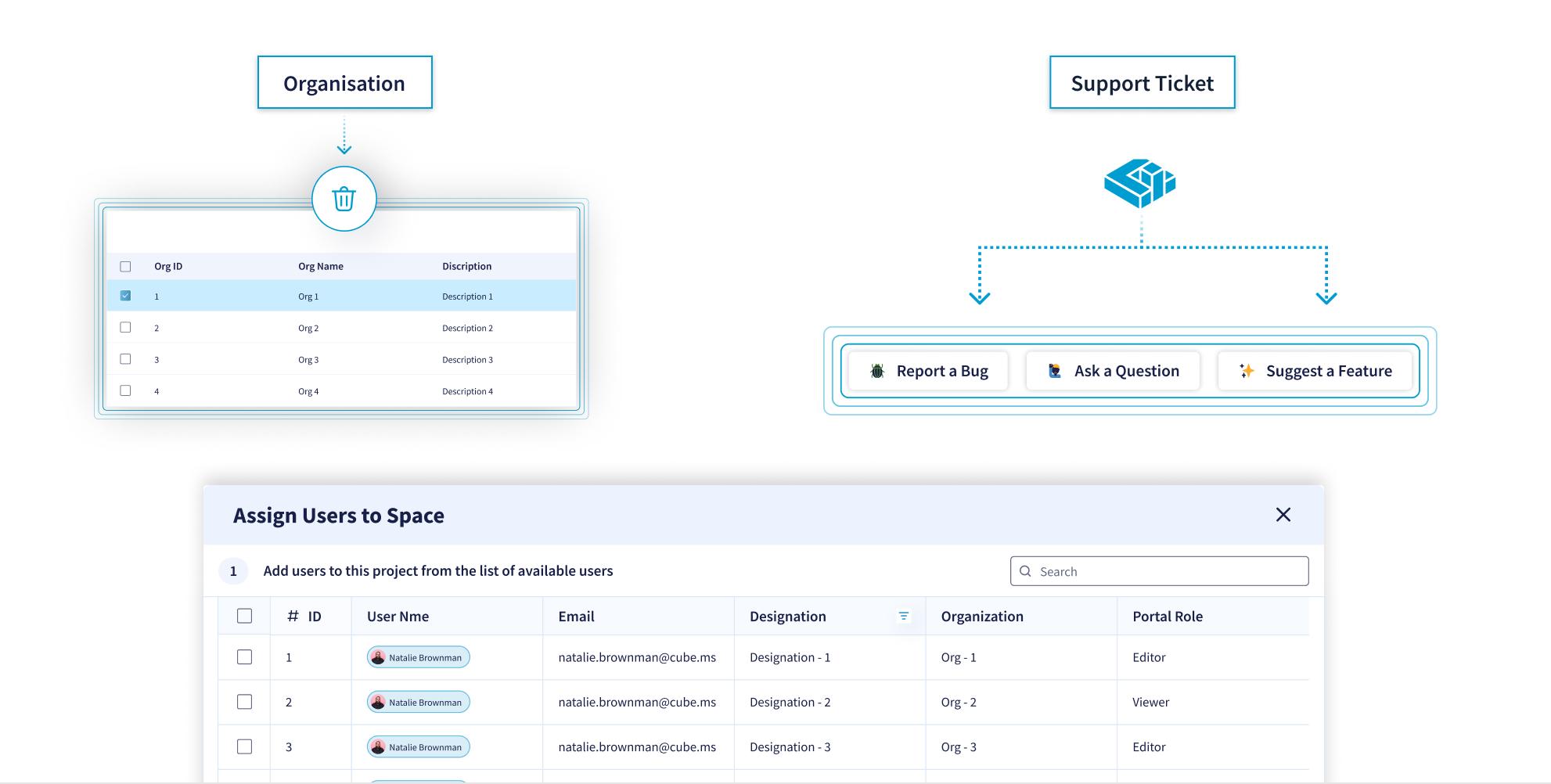Select checkbox for user ID 3
The height and width of the screenshot is (784, 1551).
tap(244, 746)
